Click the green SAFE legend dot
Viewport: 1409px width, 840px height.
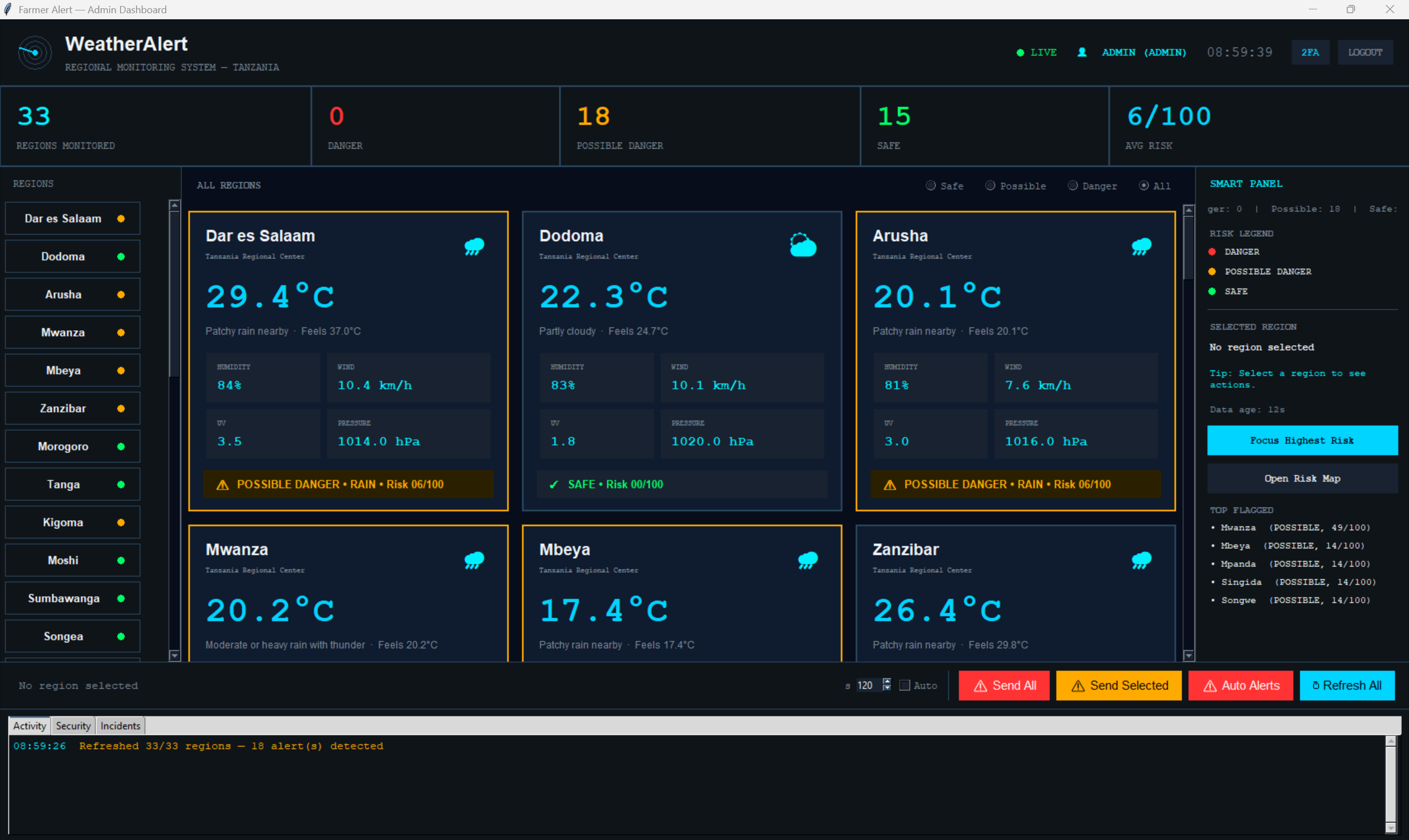(1212, 292)
